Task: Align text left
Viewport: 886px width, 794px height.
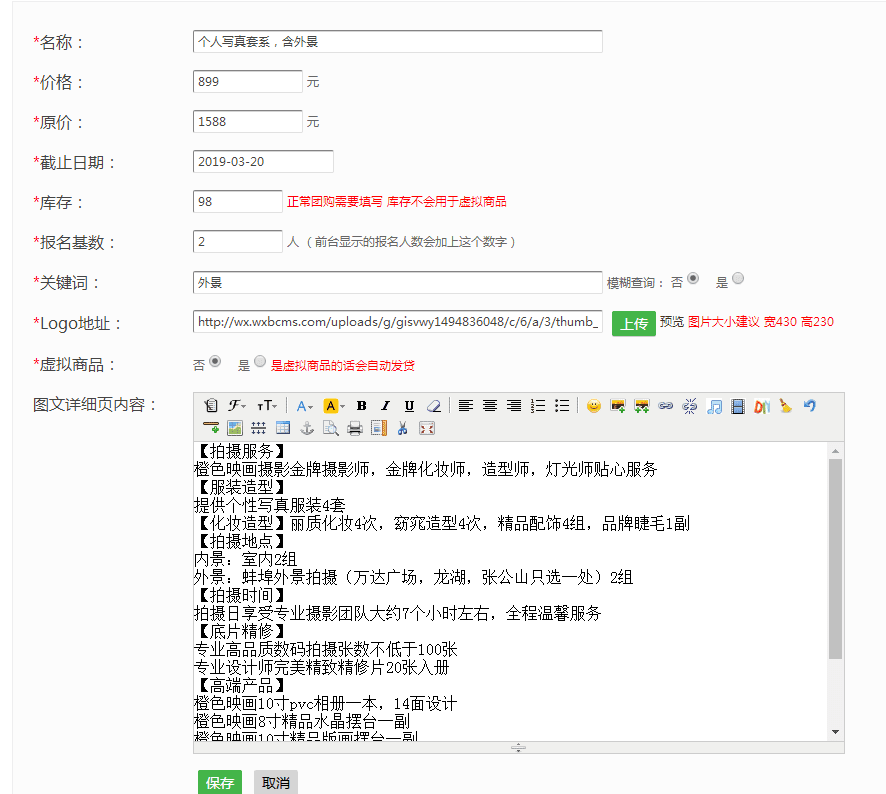Action: point(466,406)
